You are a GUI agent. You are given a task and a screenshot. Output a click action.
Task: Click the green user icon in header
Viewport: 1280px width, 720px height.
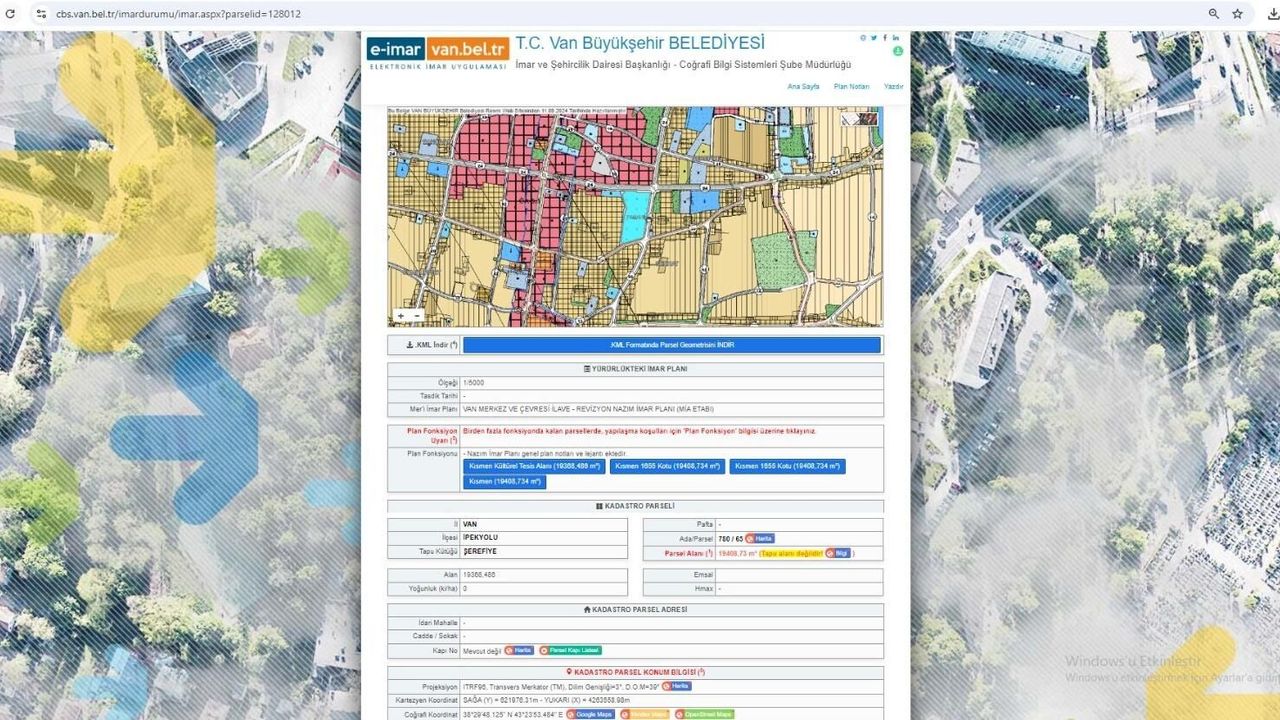pyautogui.click(x=897, y=51)
